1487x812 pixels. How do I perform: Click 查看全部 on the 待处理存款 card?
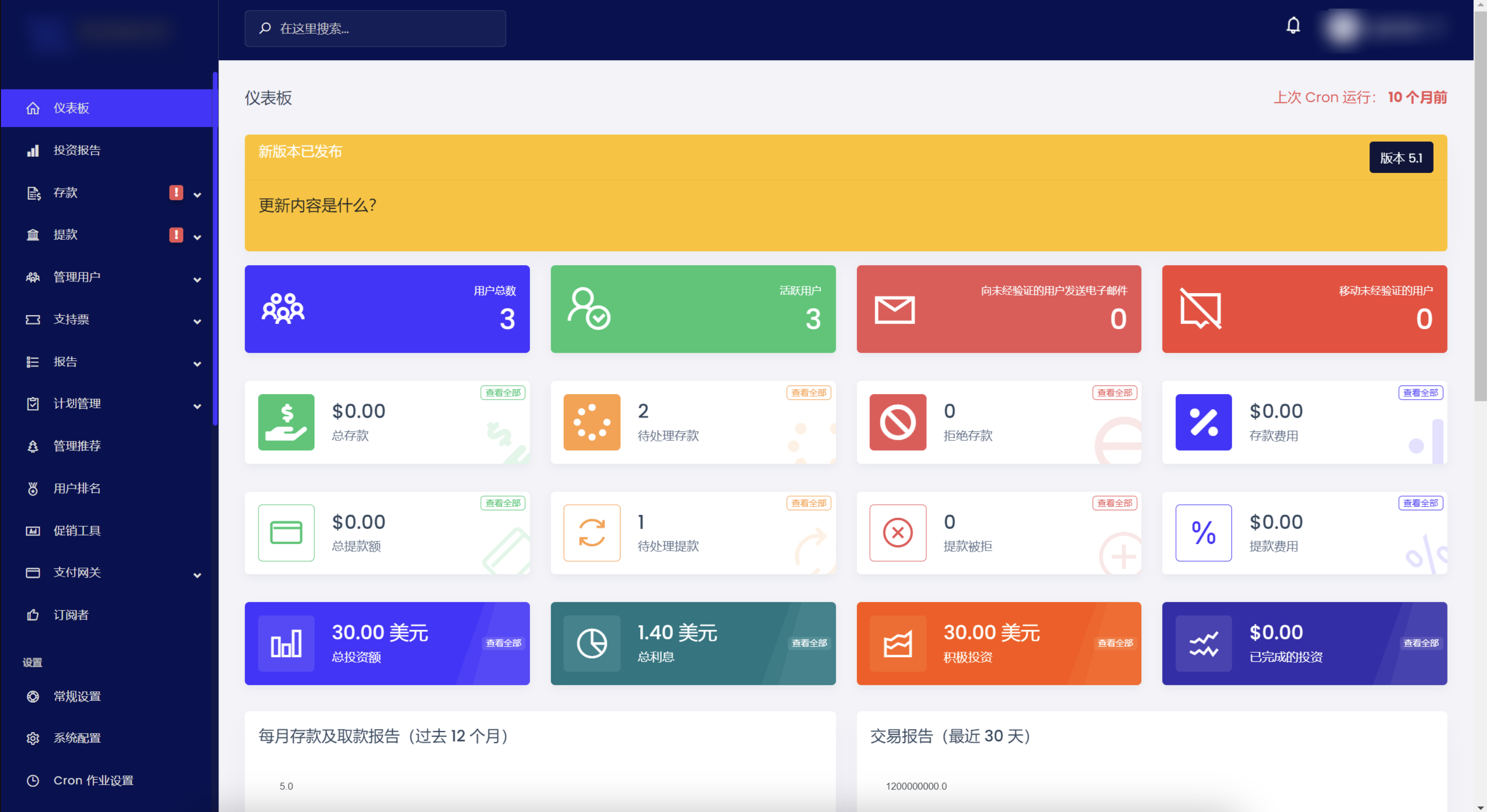click(x=808, y=392)
